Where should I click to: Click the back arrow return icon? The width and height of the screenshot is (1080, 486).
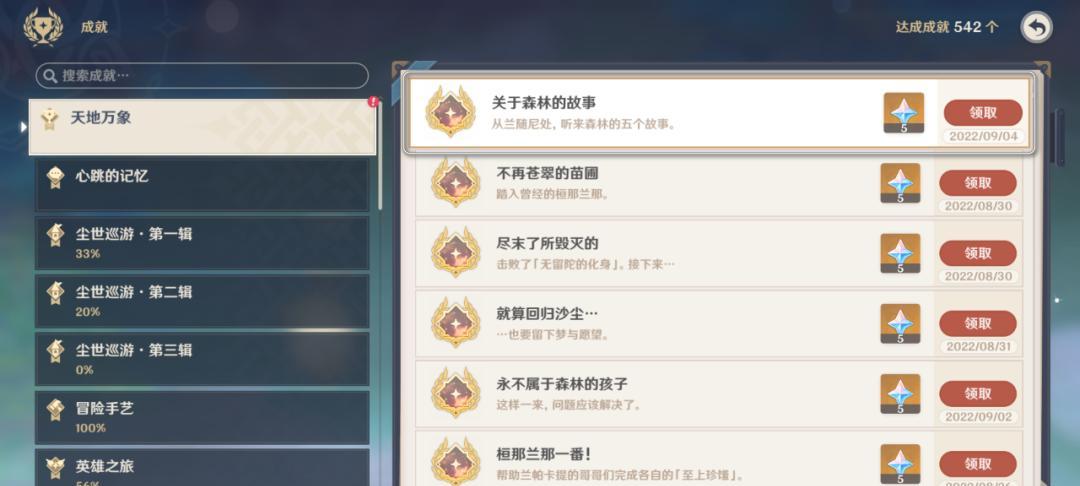tap(1036, 28)
